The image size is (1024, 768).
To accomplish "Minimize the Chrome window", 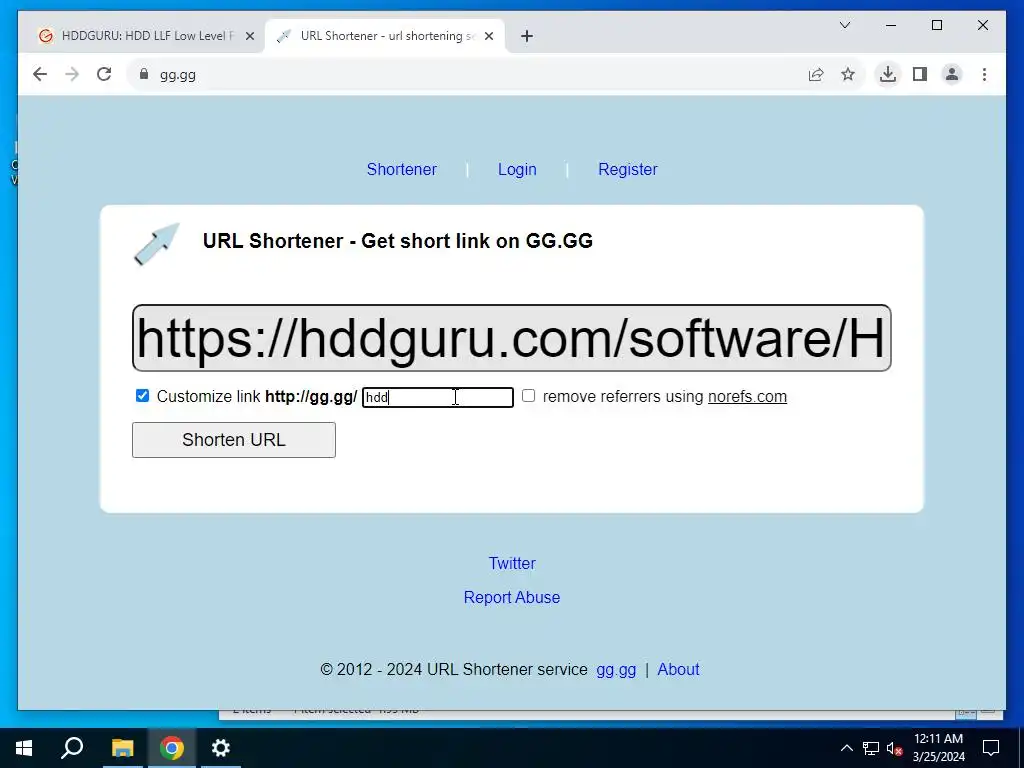I will [891, 25].
